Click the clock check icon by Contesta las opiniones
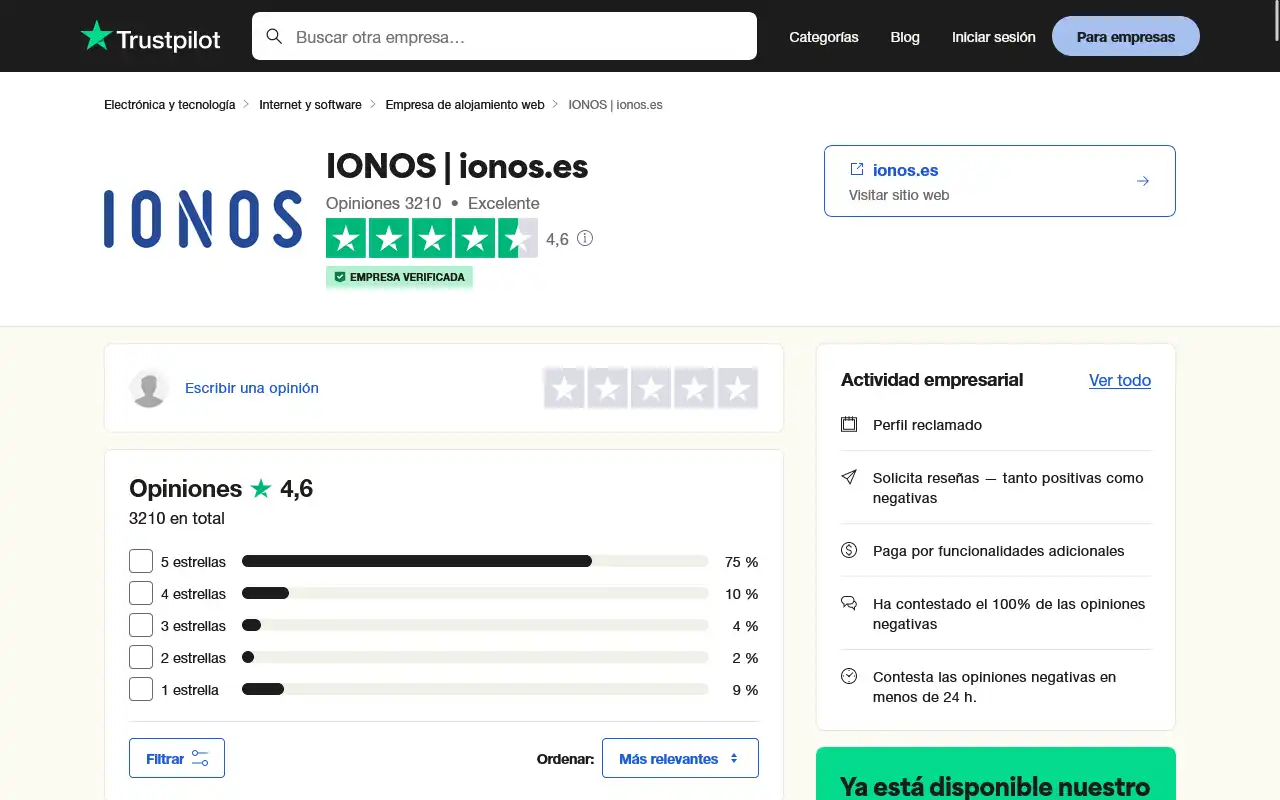 849,676
